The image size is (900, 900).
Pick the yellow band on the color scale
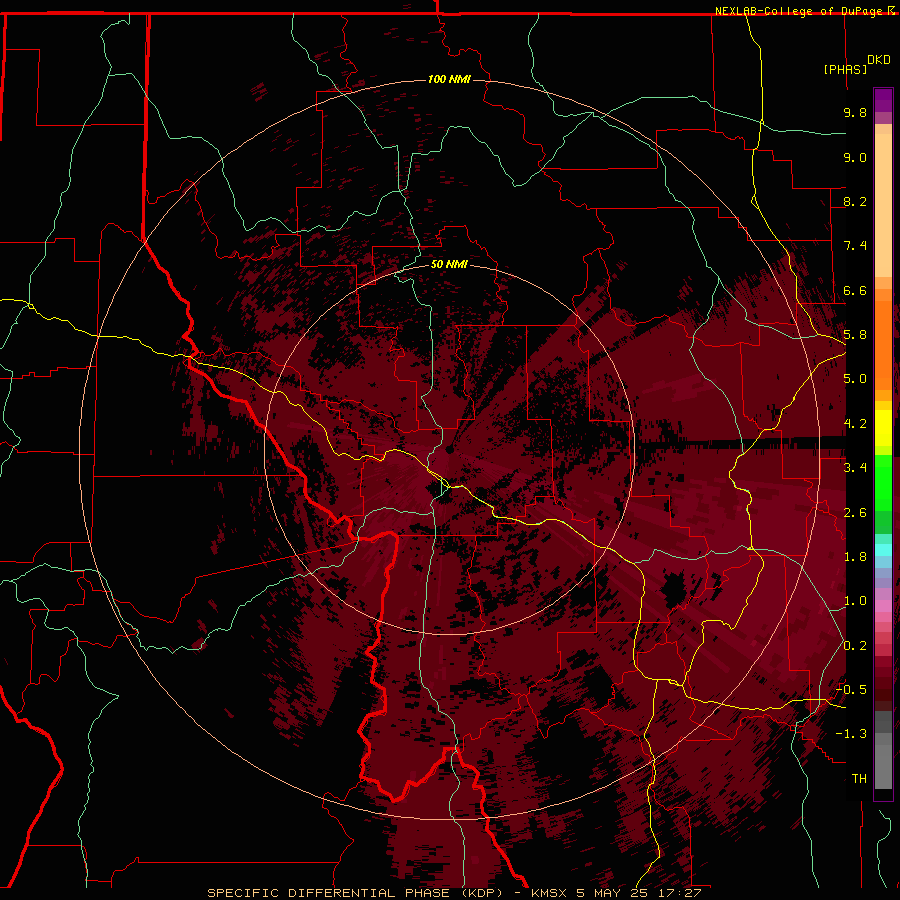[x=883, y=428]
